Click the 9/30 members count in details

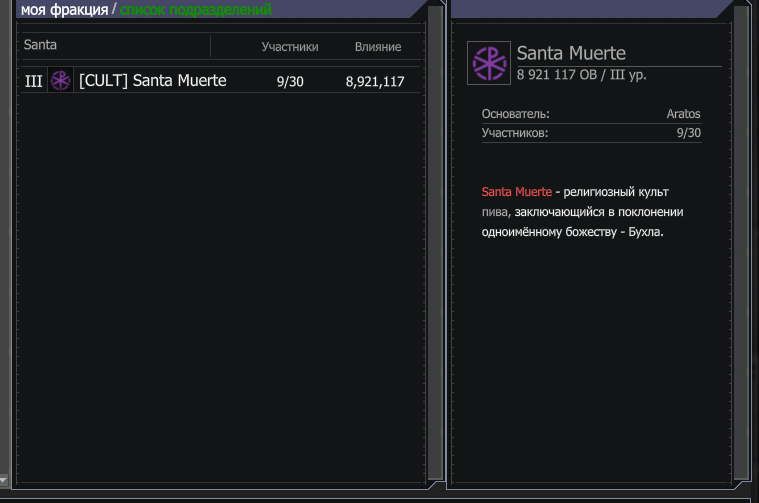coord(688,133)
